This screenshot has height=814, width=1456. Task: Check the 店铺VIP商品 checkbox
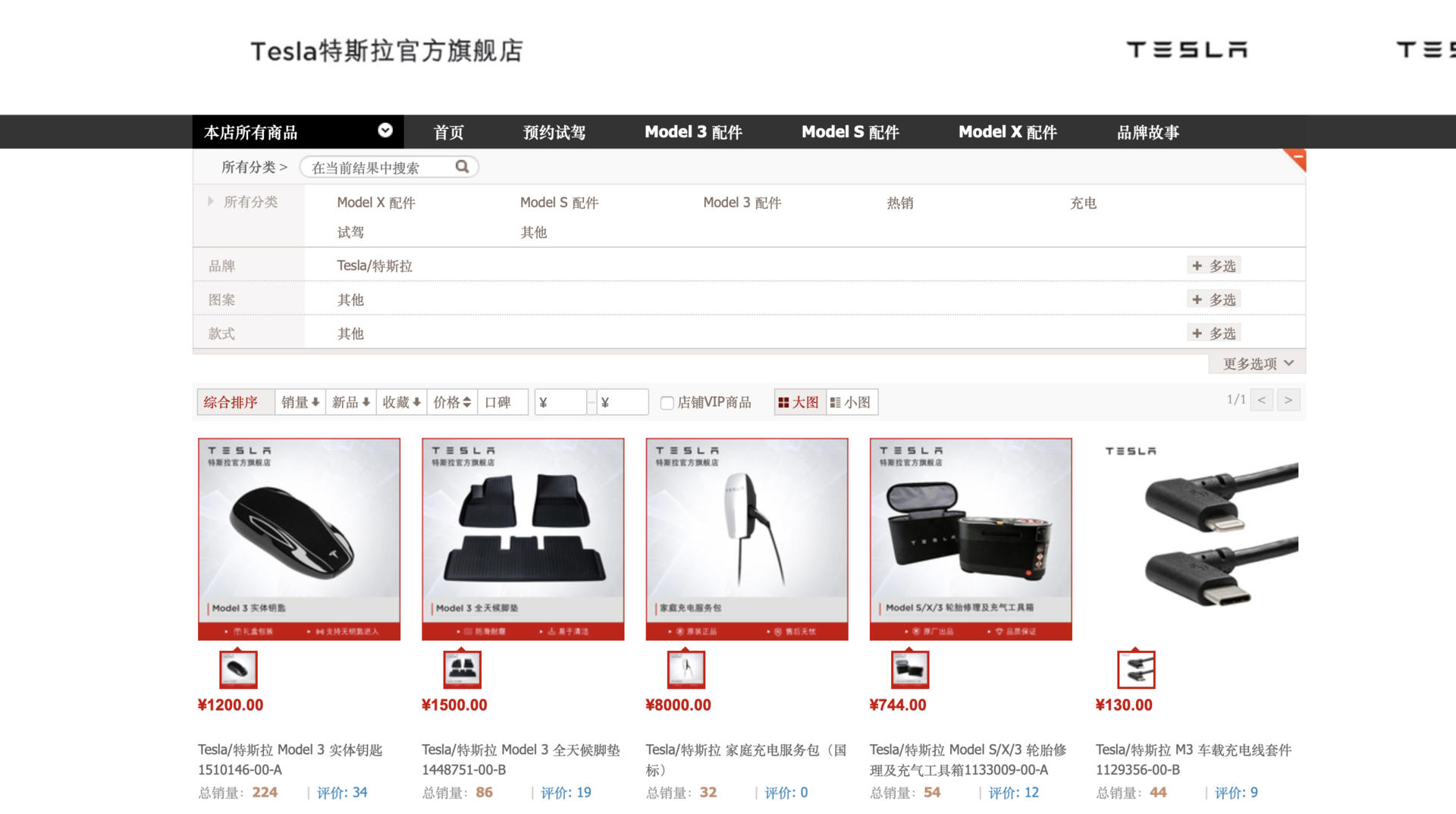tap(667, 403)
